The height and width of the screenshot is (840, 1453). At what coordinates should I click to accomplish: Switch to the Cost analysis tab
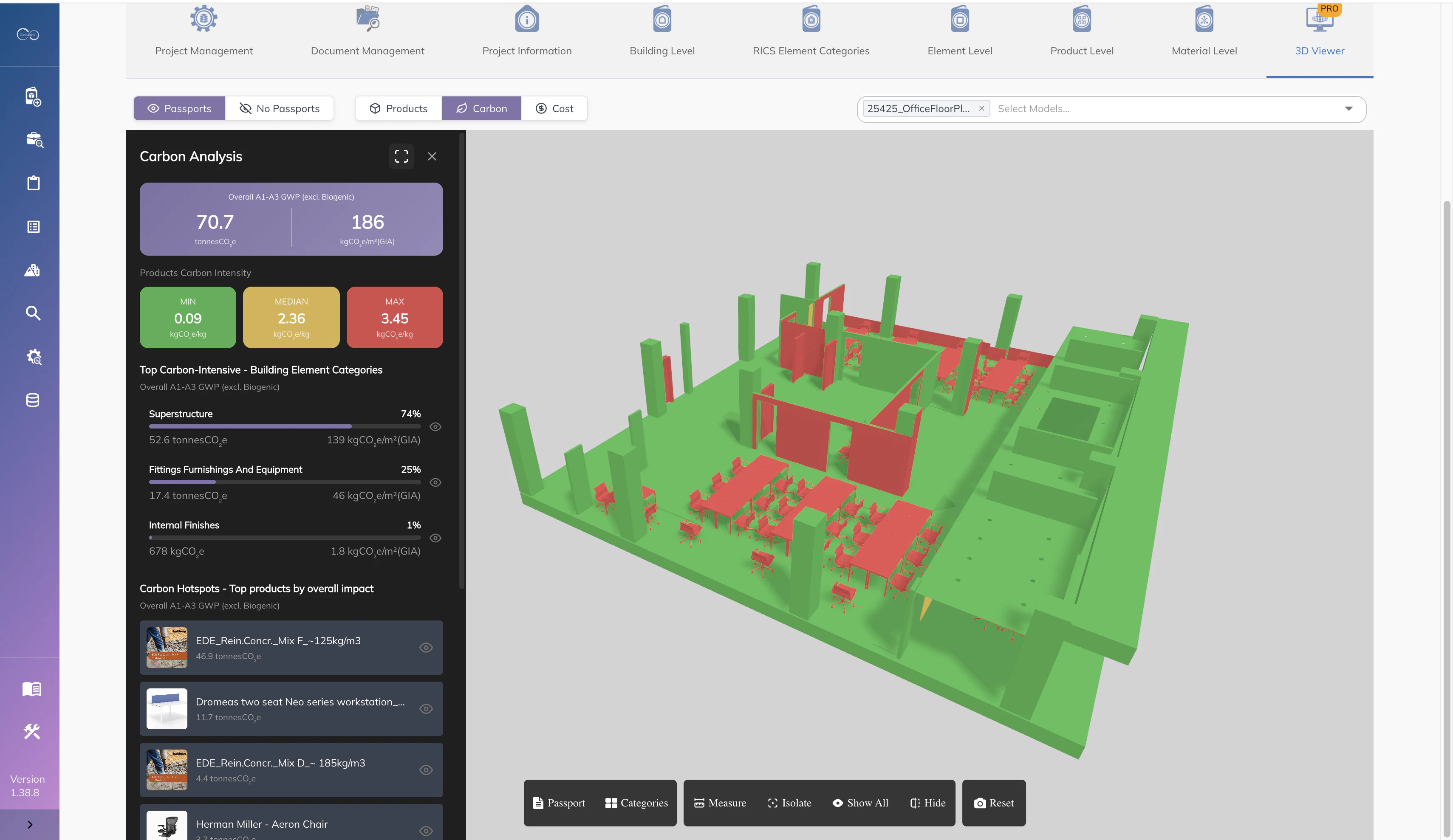tap(554, 108)
